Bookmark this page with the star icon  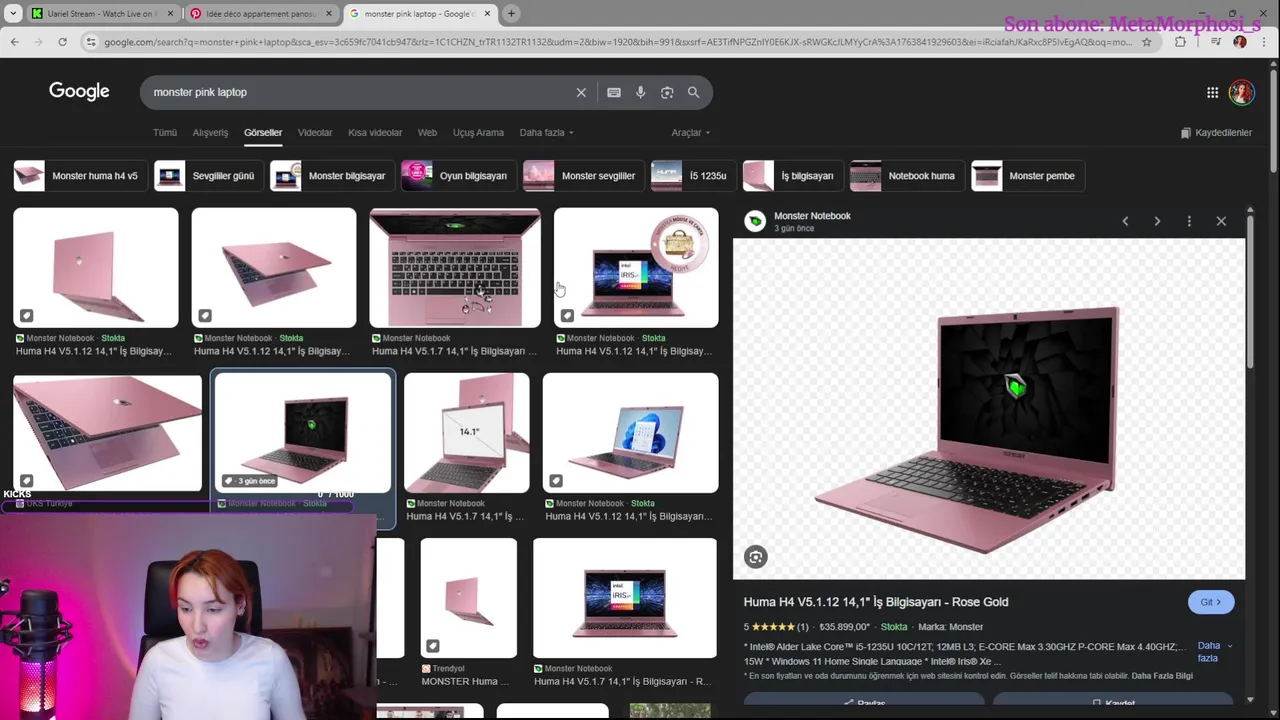point(1146,42)
